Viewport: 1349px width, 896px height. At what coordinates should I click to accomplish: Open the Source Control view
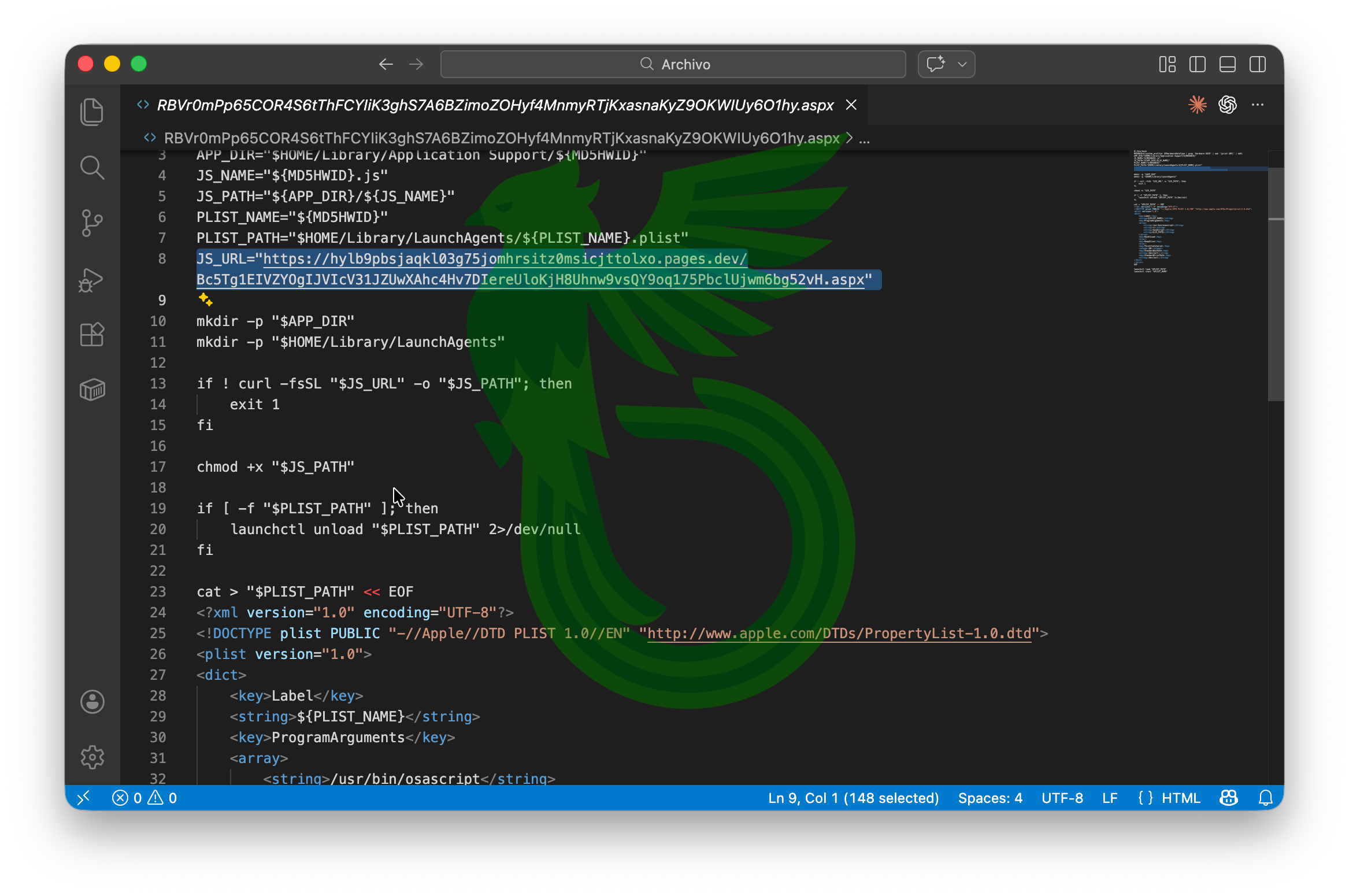tap(92, 223)
